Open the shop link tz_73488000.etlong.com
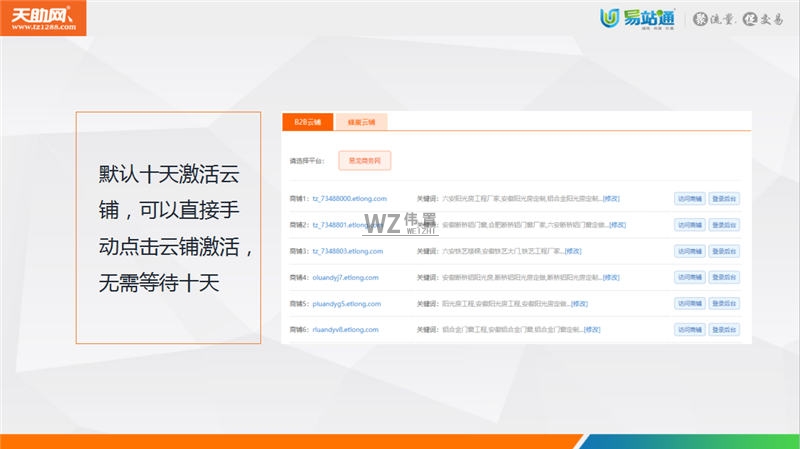The image size is (800, 449). coord(349,198)
